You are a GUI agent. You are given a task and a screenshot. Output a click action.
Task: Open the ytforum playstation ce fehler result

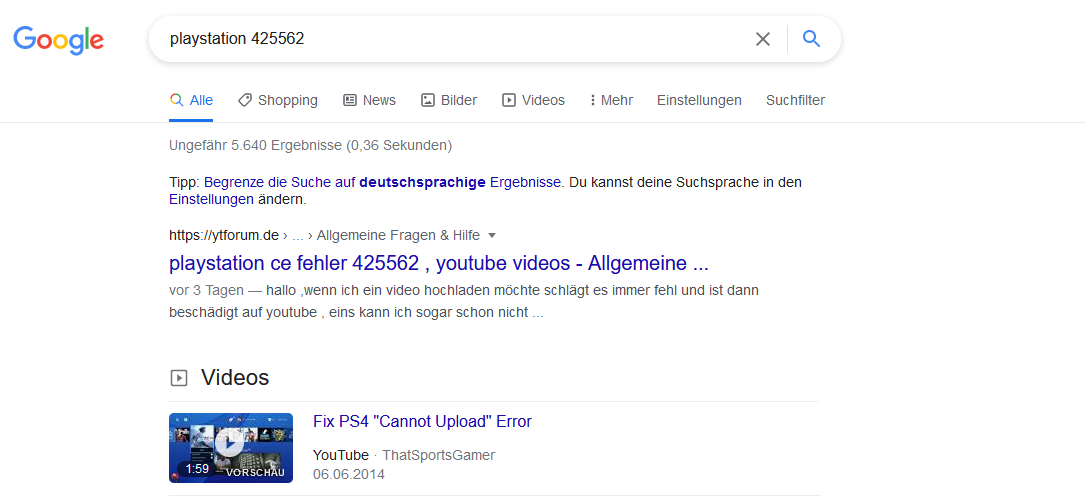438,263
